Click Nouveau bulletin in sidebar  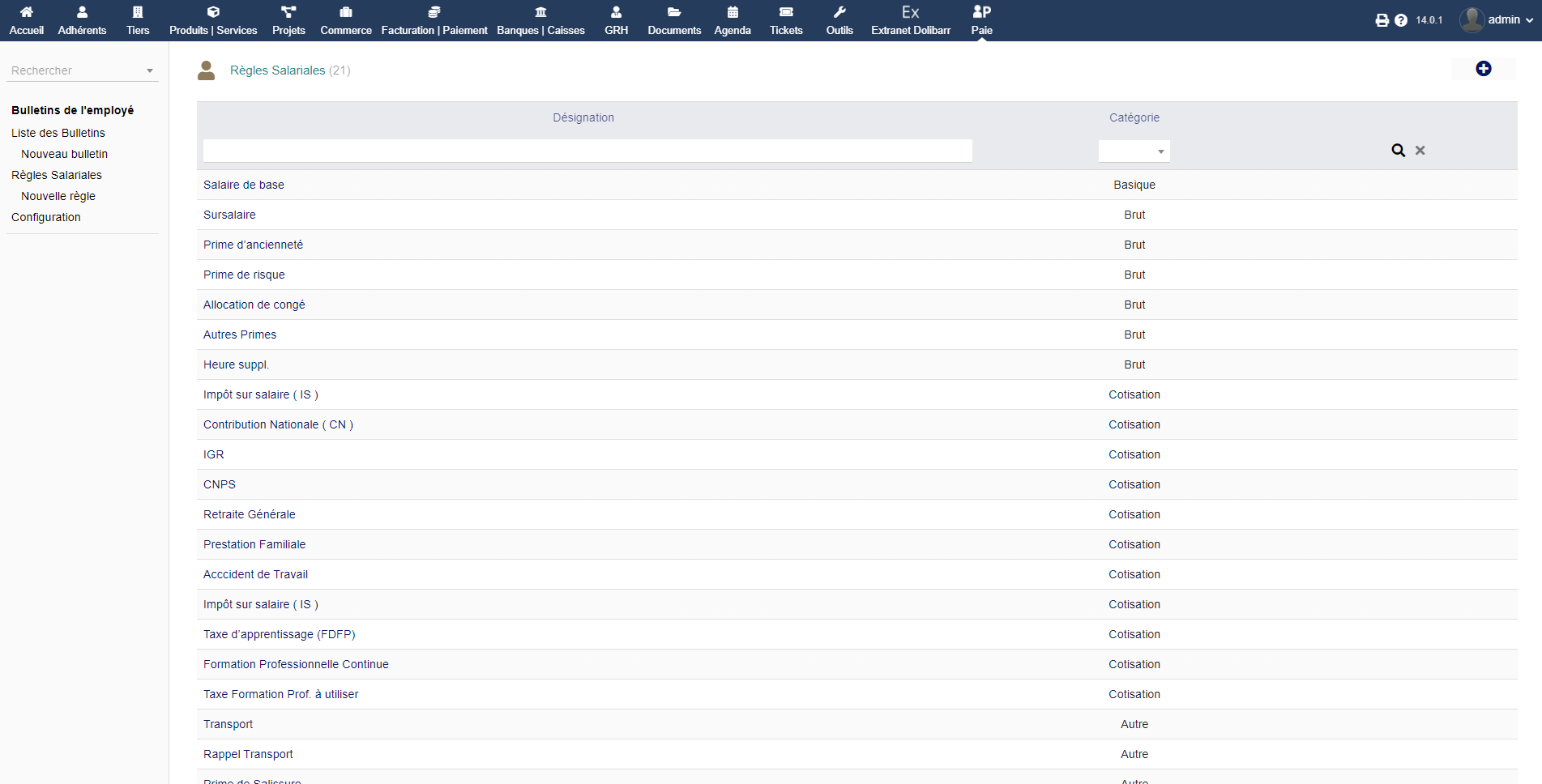click(64, 154)
